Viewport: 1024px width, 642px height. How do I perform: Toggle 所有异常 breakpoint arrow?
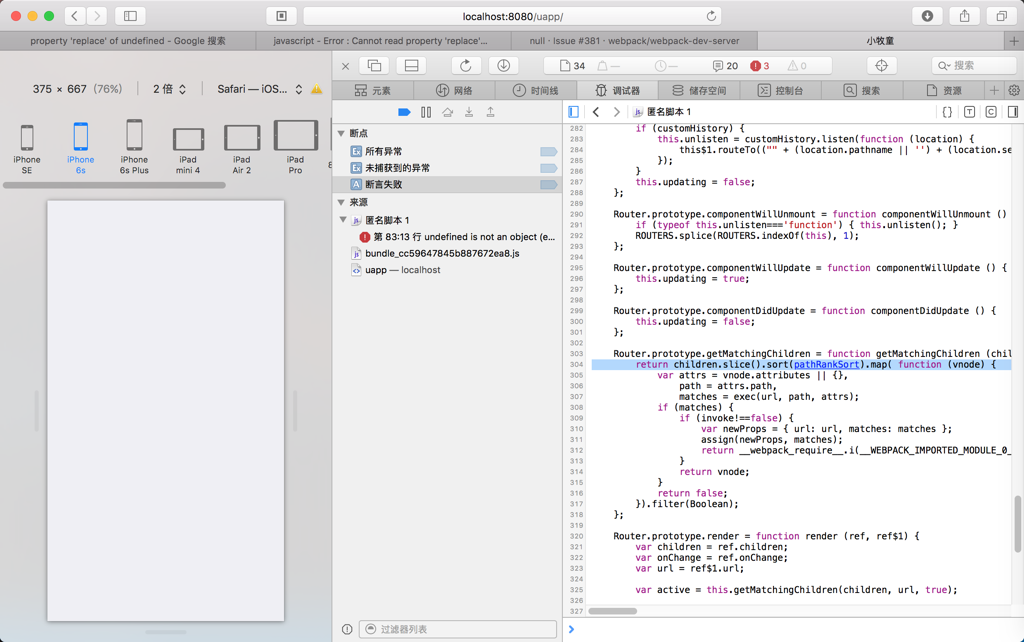tap(548, 152)
